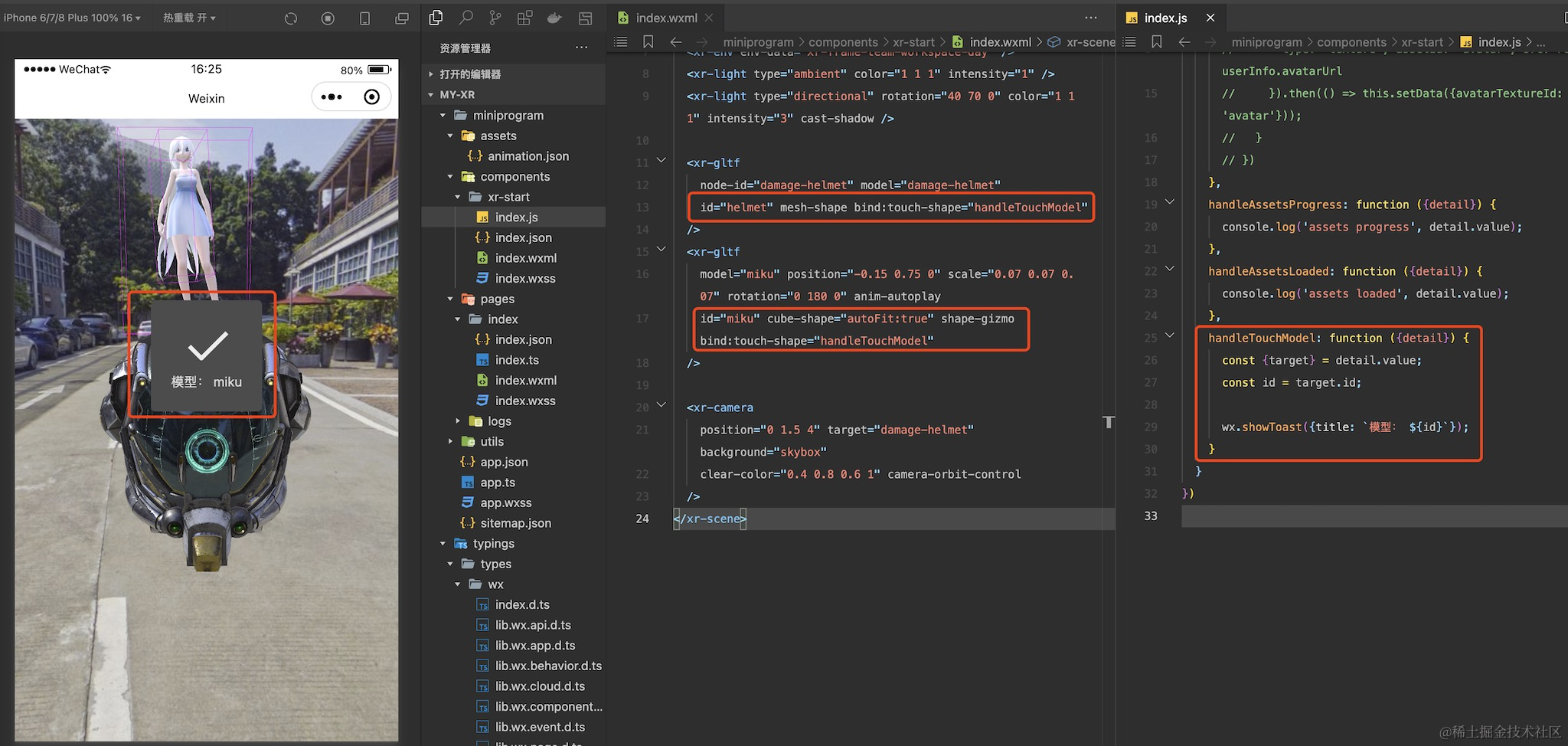
Task: Open the explorer panel's more actions menu
Action: tap(582, 47)
